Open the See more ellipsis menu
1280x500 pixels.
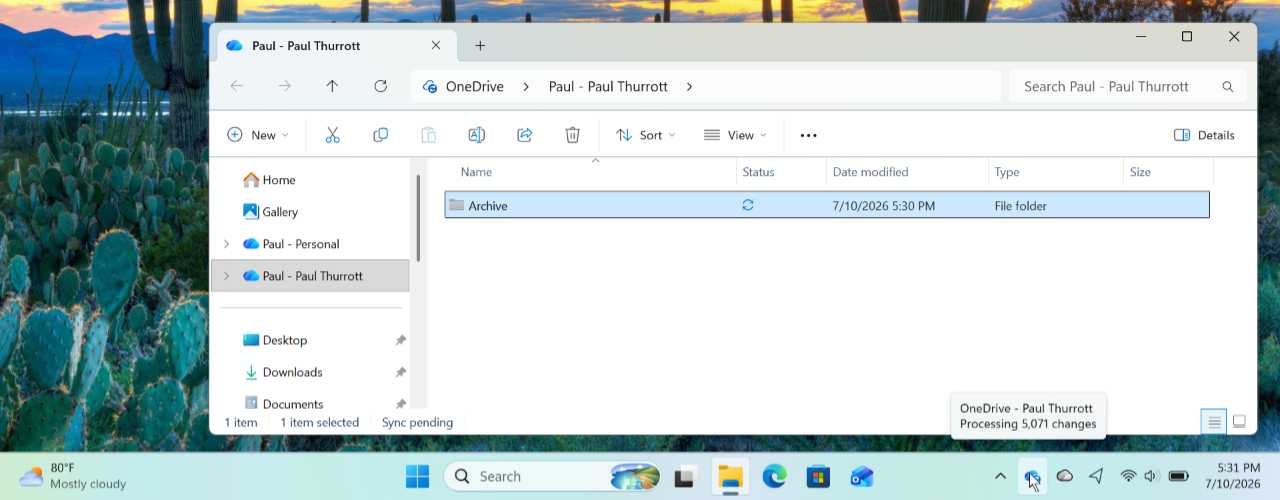(809, 135)
